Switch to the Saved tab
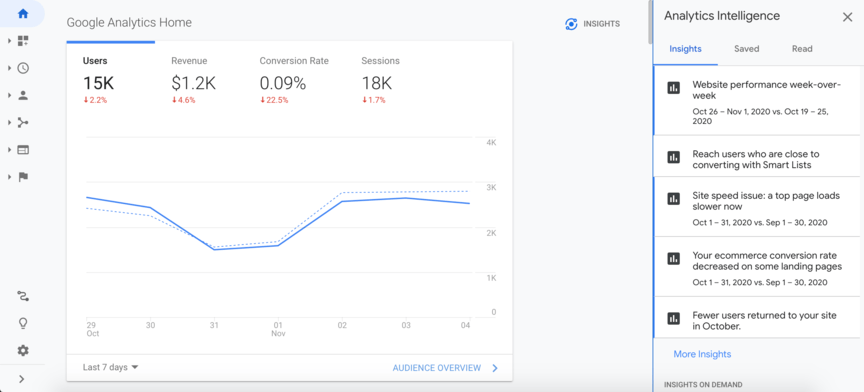This screenshot has width=864, height=392. point(747,49)
